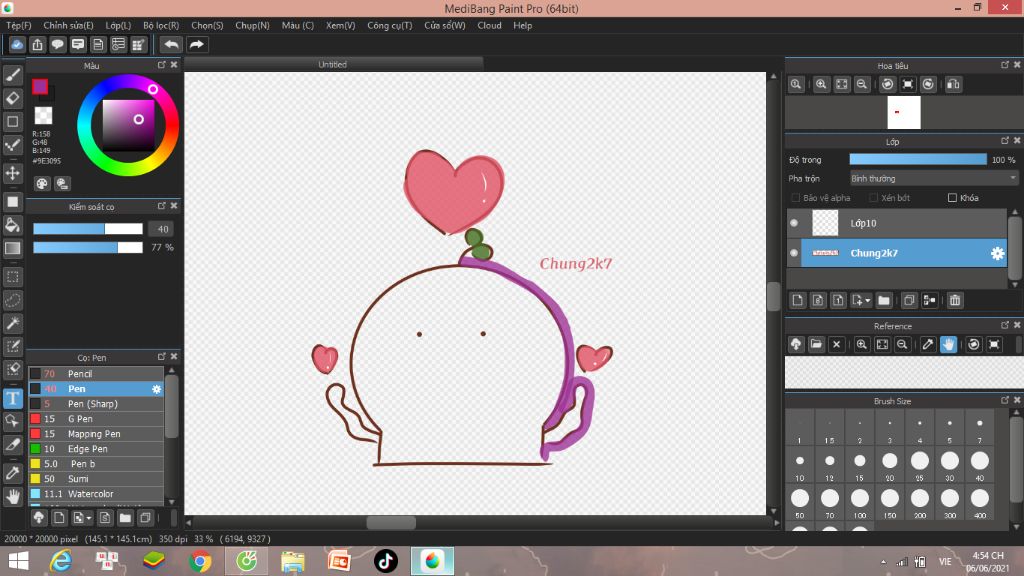Select the Eraser tool
This screenshot has width=1024, height=576.
[x=12, y=98]
